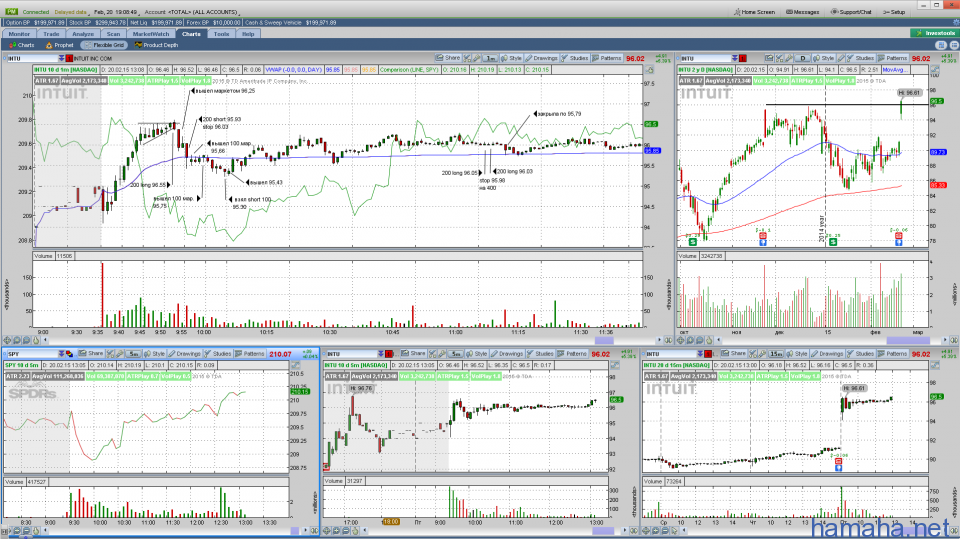Open Support/Chat
The height and width of the screenshot is (539, 960).
point(850,12)
